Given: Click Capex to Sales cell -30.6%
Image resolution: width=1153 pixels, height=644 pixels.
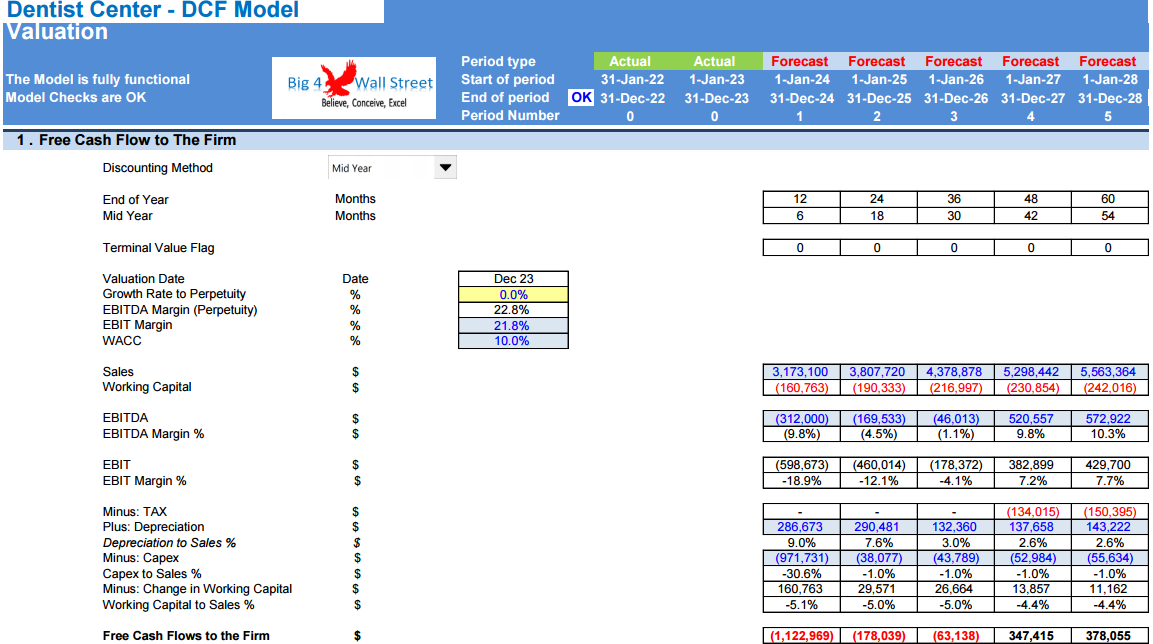Looking at the screenshot, I should pos(801,573).
